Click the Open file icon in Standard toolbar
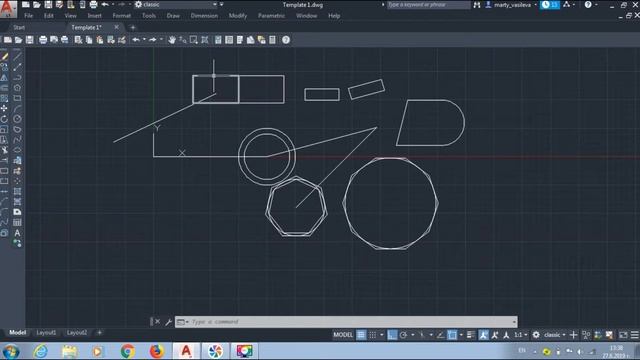640x360 pixels. 18,40
